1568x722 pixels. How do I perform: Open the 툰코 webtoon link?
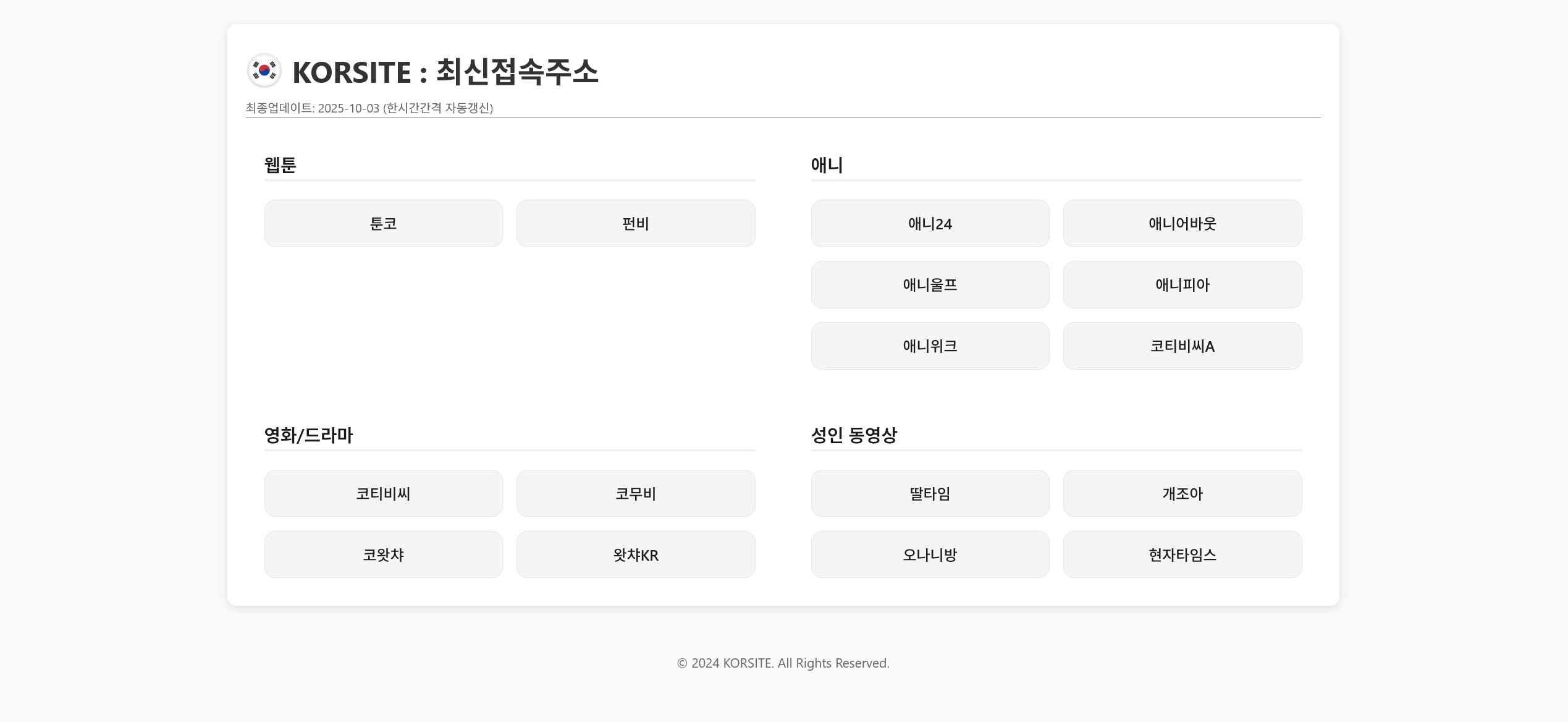click(383, 223)
